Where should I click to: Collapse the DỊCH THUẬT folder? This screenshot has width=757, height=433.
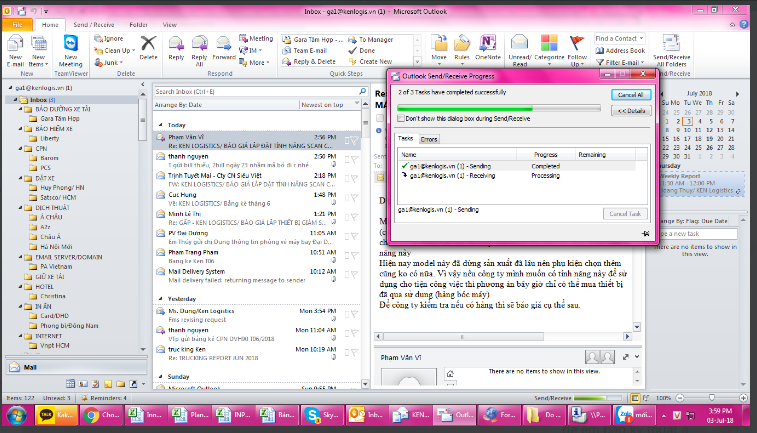[x=21, y=208]
